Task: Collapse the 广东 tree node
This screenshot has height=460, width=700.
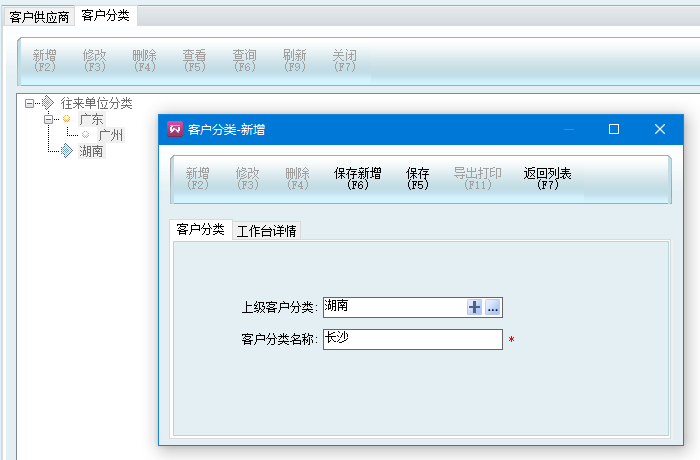Action: [48, 119]
